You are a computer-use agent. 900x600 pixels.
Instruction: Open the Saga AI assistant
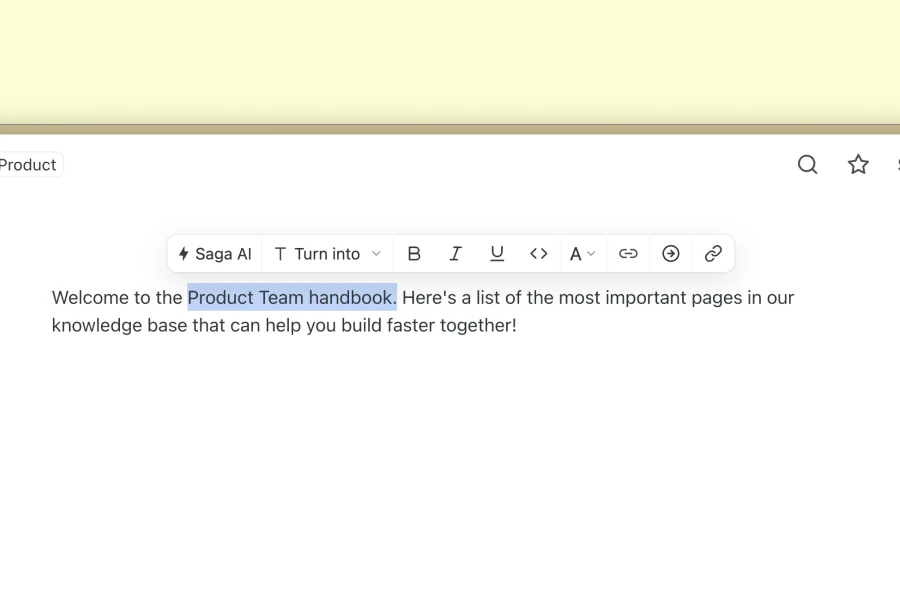click(x=214, y=253)
